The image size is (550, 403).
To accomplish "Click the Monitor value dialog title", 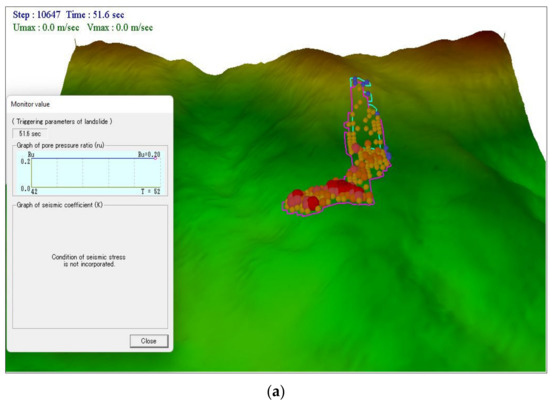I will tap(31, 104).
